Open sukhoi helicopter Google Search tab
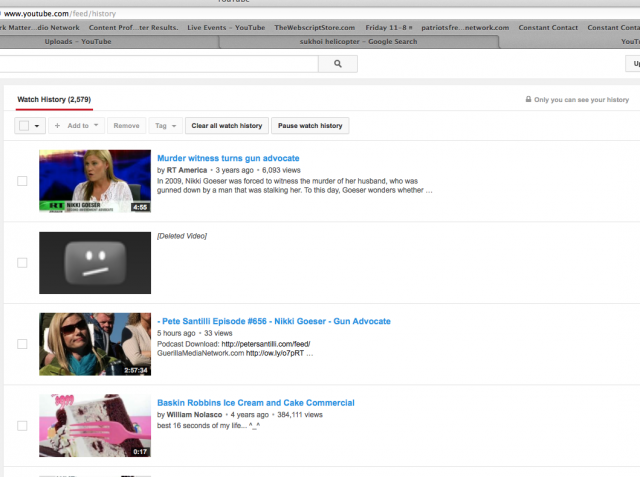This screenshot has width=640, height=477. coord(358,42)
